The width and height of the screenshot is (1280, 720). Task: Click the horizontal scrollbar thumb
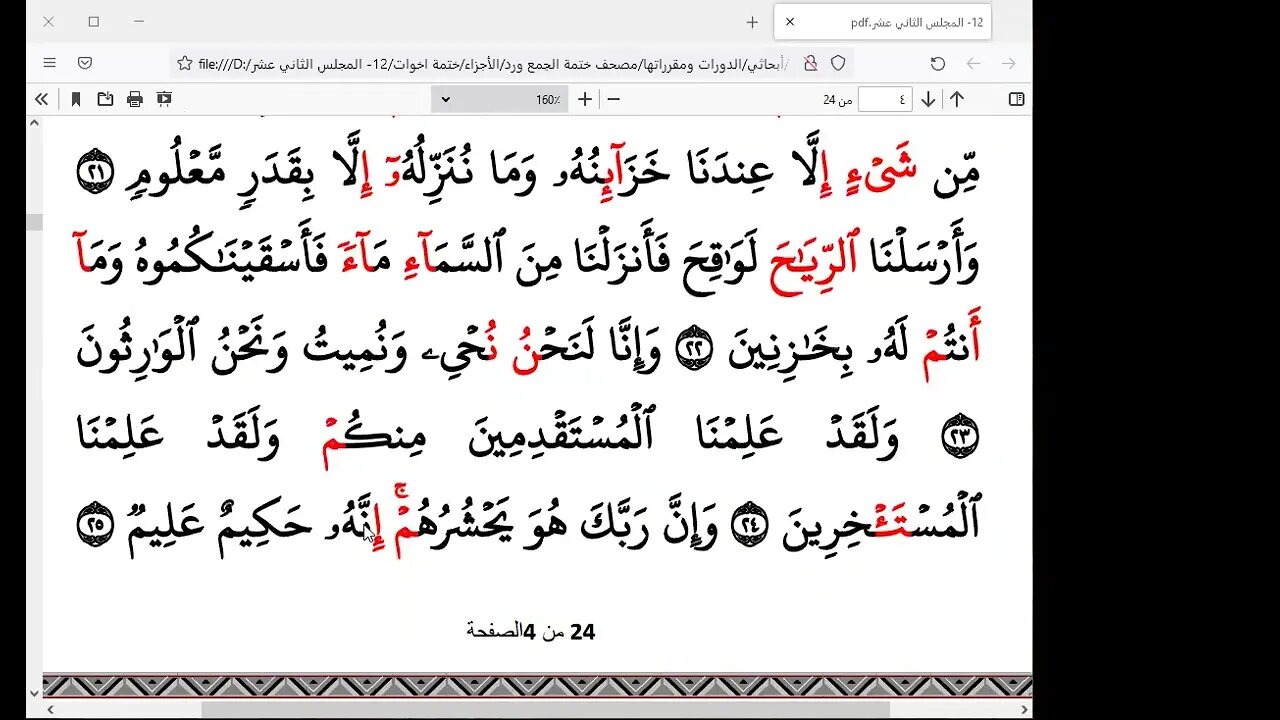tap(545, 709)
